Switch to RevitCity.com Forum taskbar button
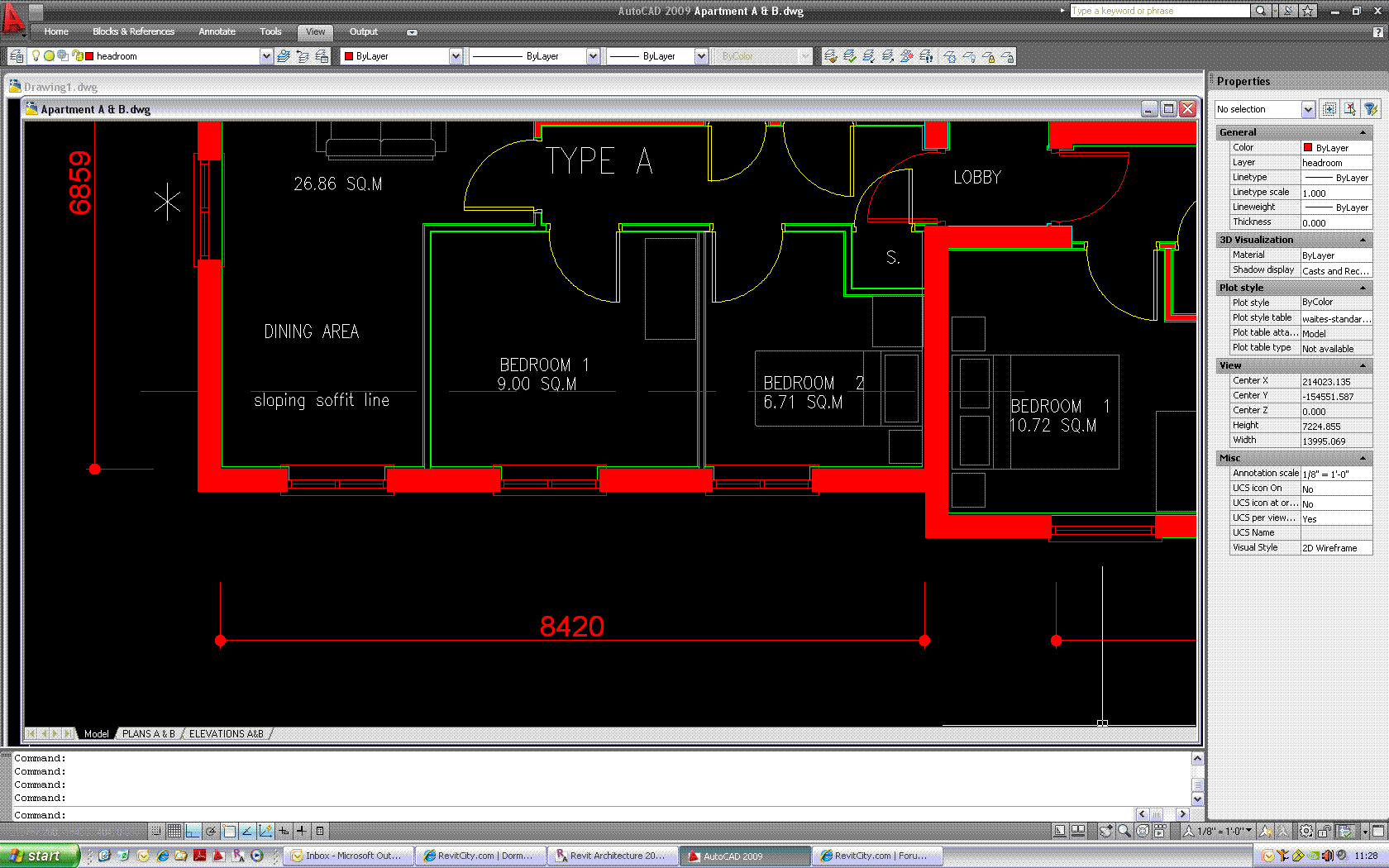This screenshot has height=868, width=1389. (x=877, y=856)
